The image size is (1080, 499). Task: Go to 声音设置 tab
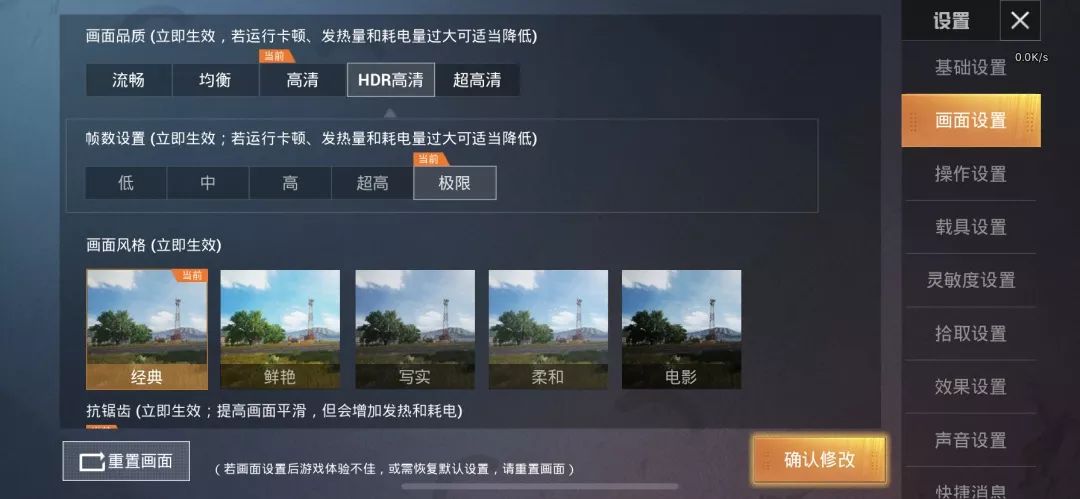click(x=970, y=440)
